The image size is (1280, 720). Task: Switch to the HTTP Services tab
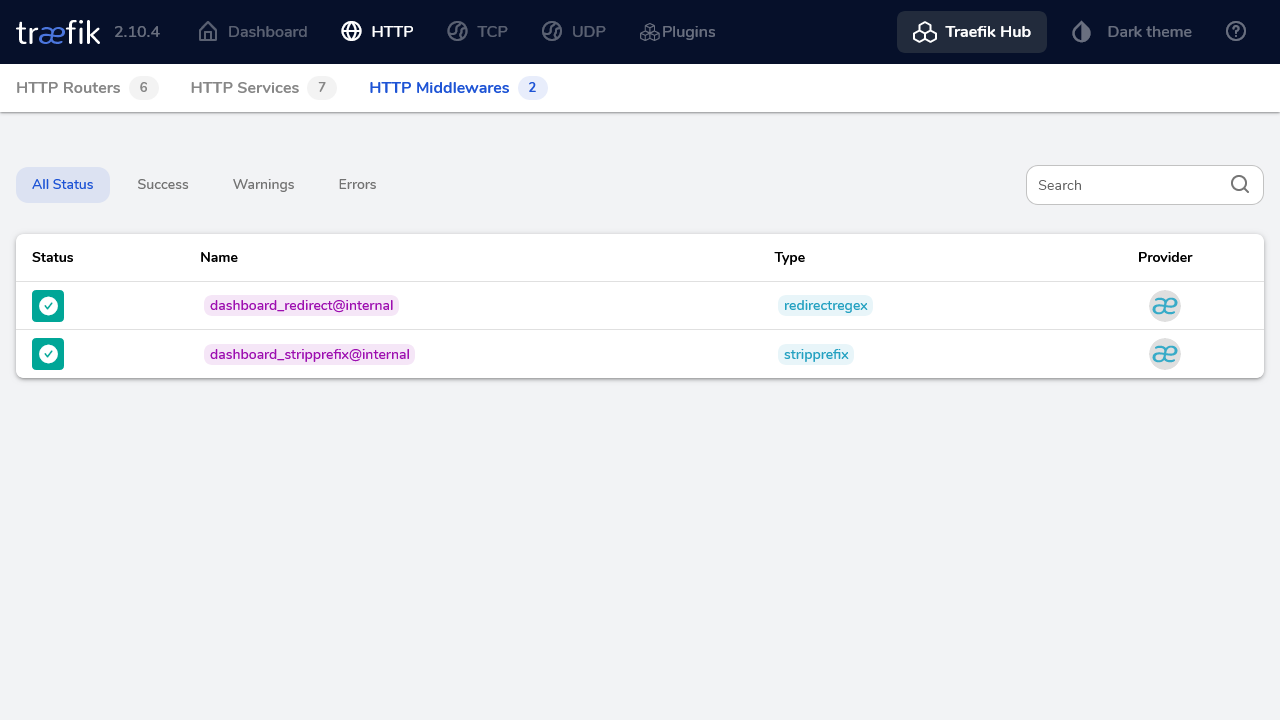tap(262, 88)
